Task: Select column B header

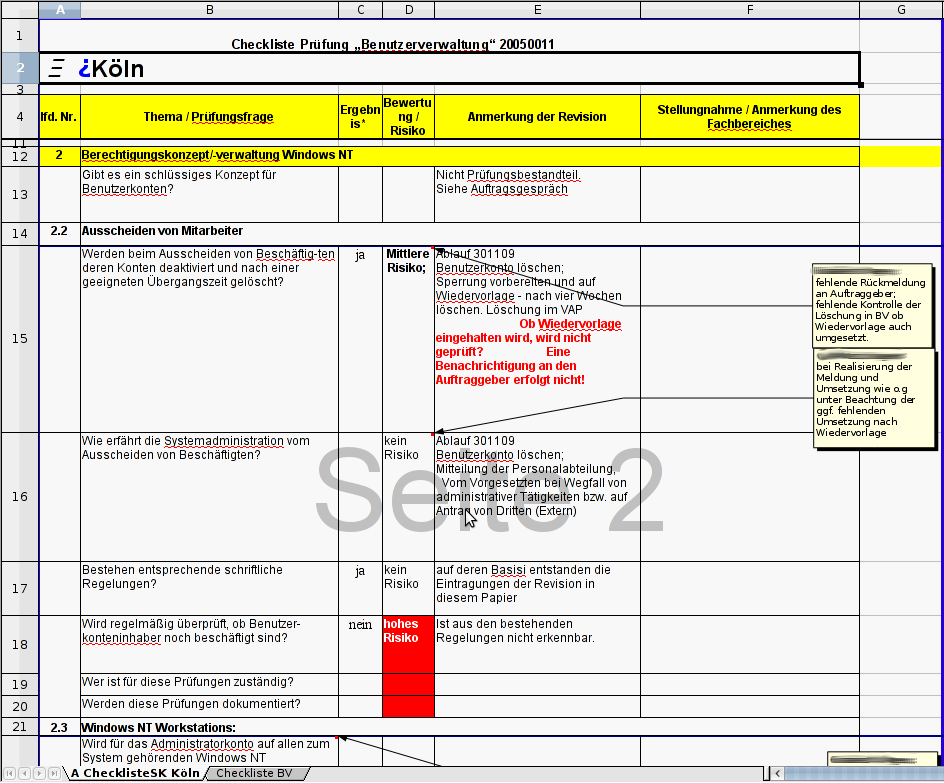Action: (210, 10)
